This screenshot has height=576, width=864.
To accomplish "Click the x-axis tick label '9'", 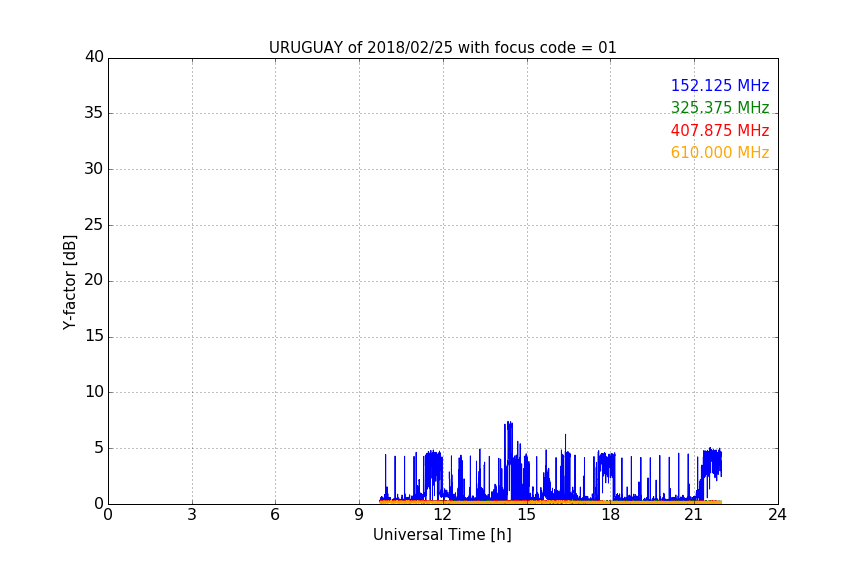I will click(x=359, y=515).
